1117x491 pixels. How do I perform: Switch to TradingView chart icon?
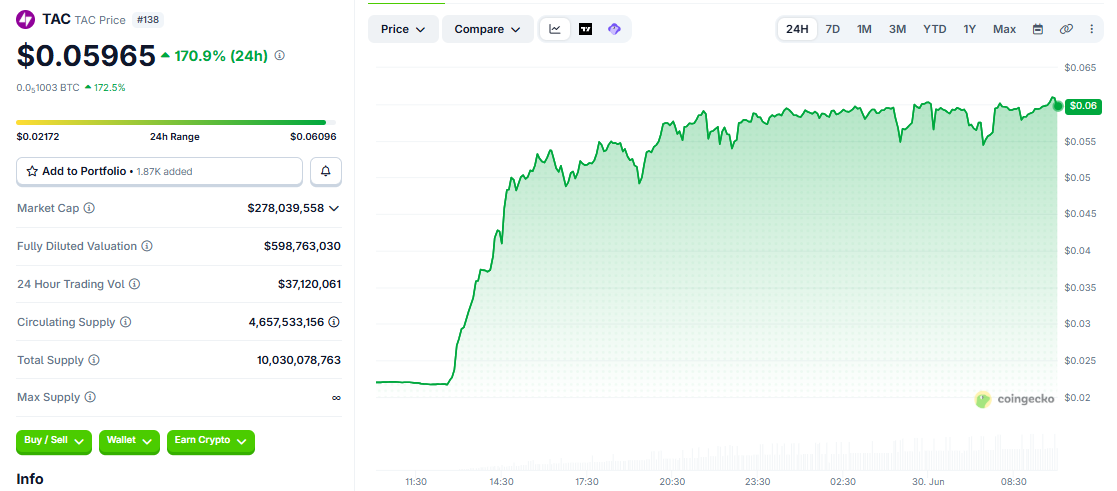point(585,29)
